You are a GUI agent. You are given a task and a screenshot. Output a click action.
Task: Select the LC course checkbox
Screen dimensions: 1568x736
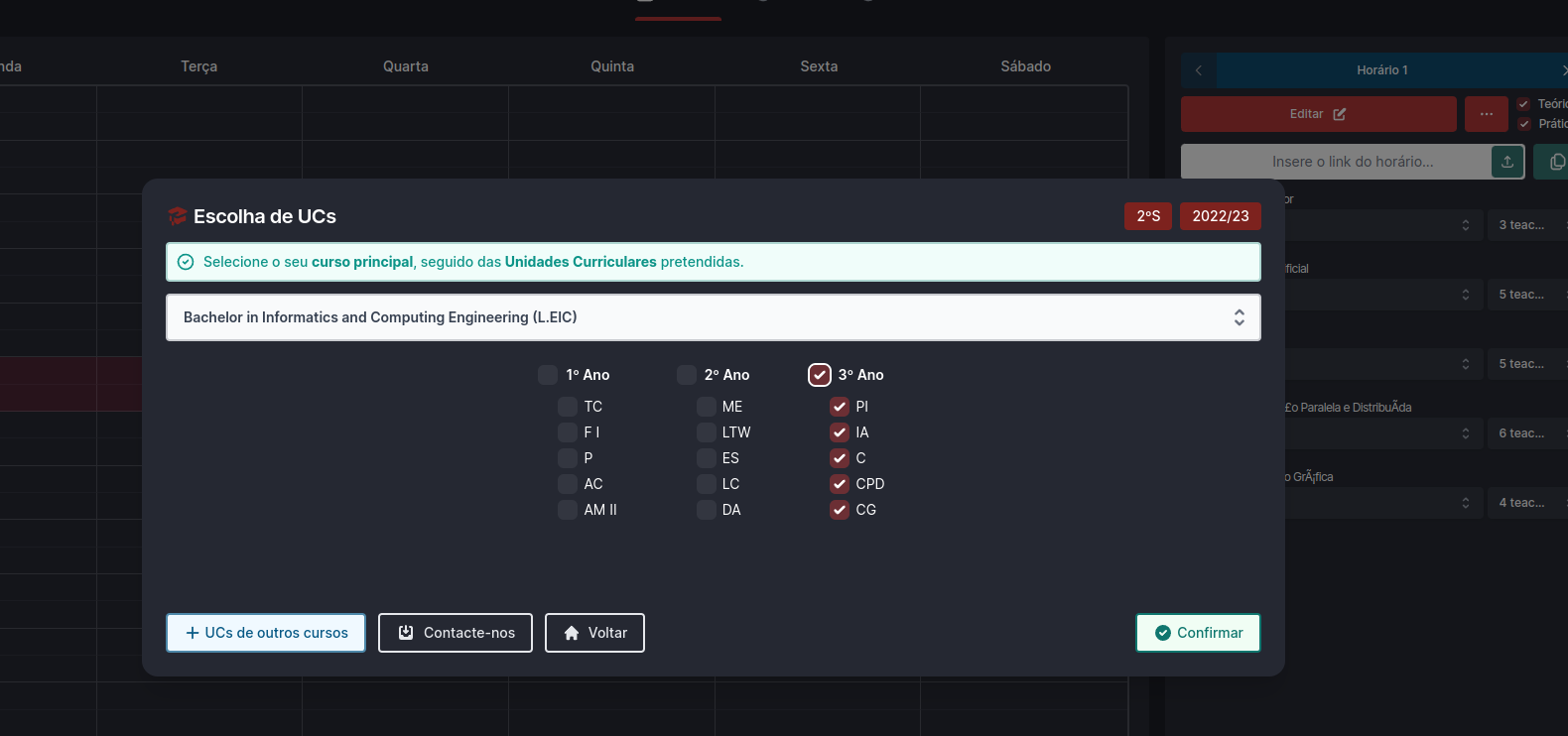tap(707, 484)
